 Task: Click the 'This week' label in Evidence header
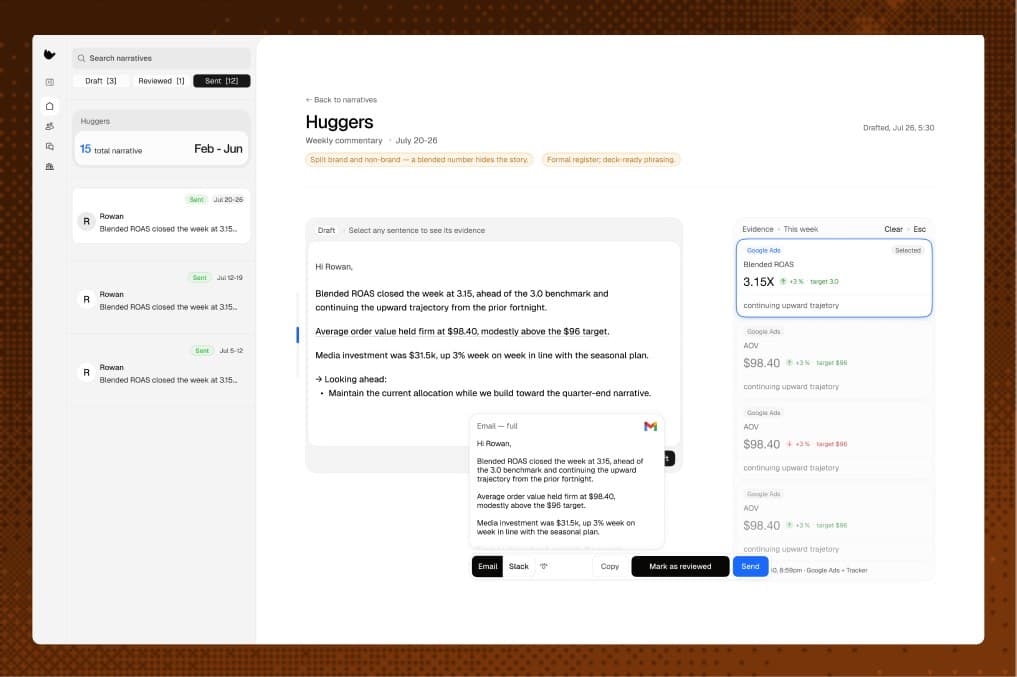[x=800, y=230]
